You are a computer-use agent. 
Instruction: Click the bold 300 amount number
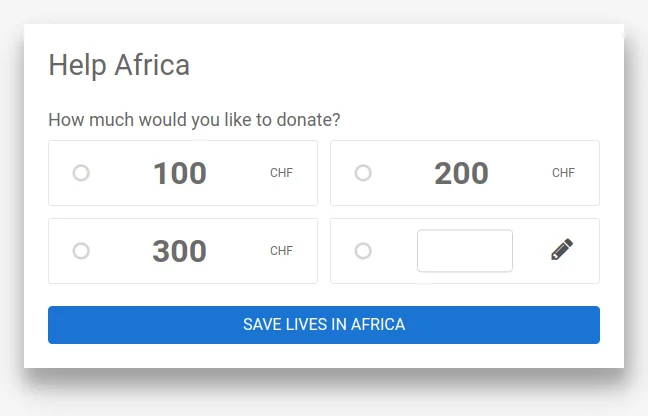tap(179, 251)
